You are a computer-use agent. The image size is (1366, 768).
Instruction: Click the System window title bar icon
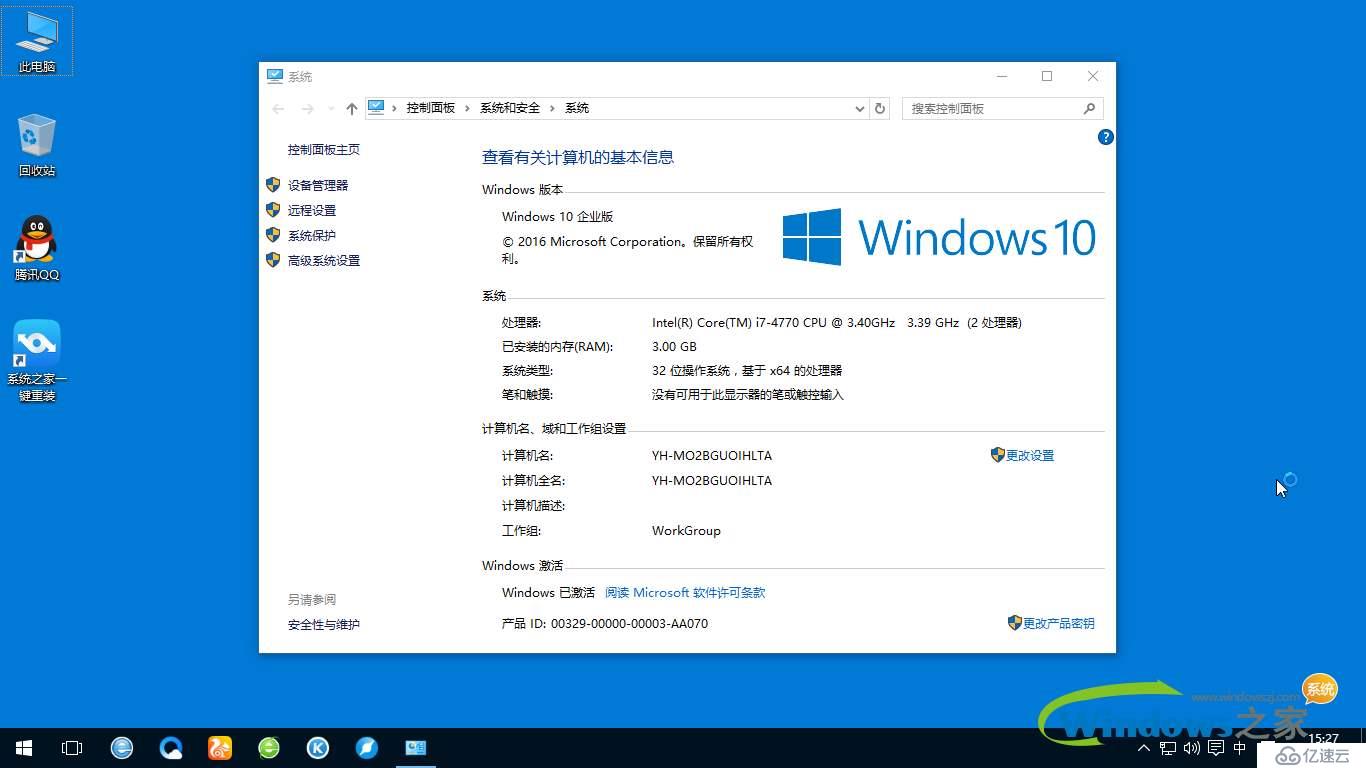(x=275, y=76)
